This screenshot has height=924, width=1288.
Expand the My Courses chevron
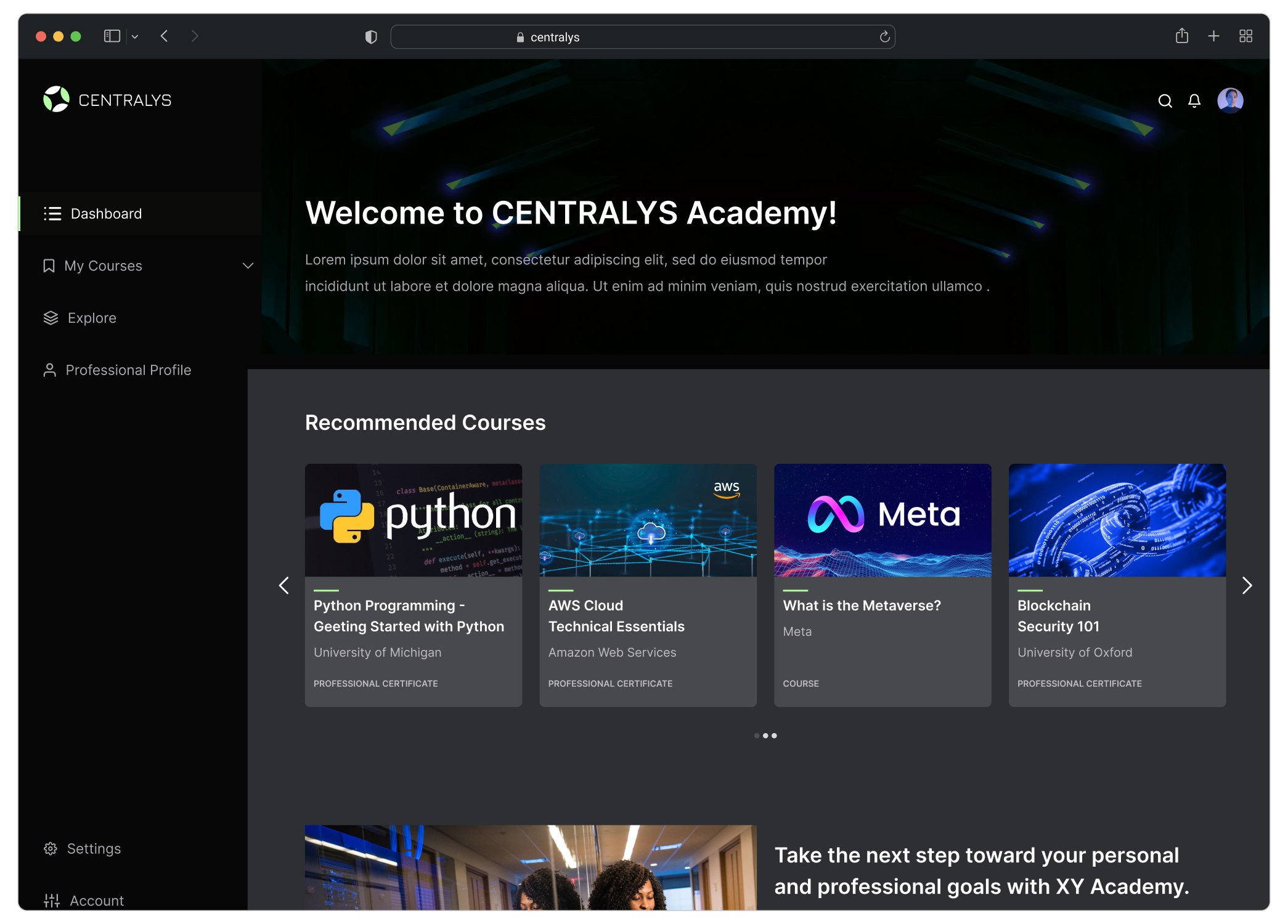click(x=248, y=266)
